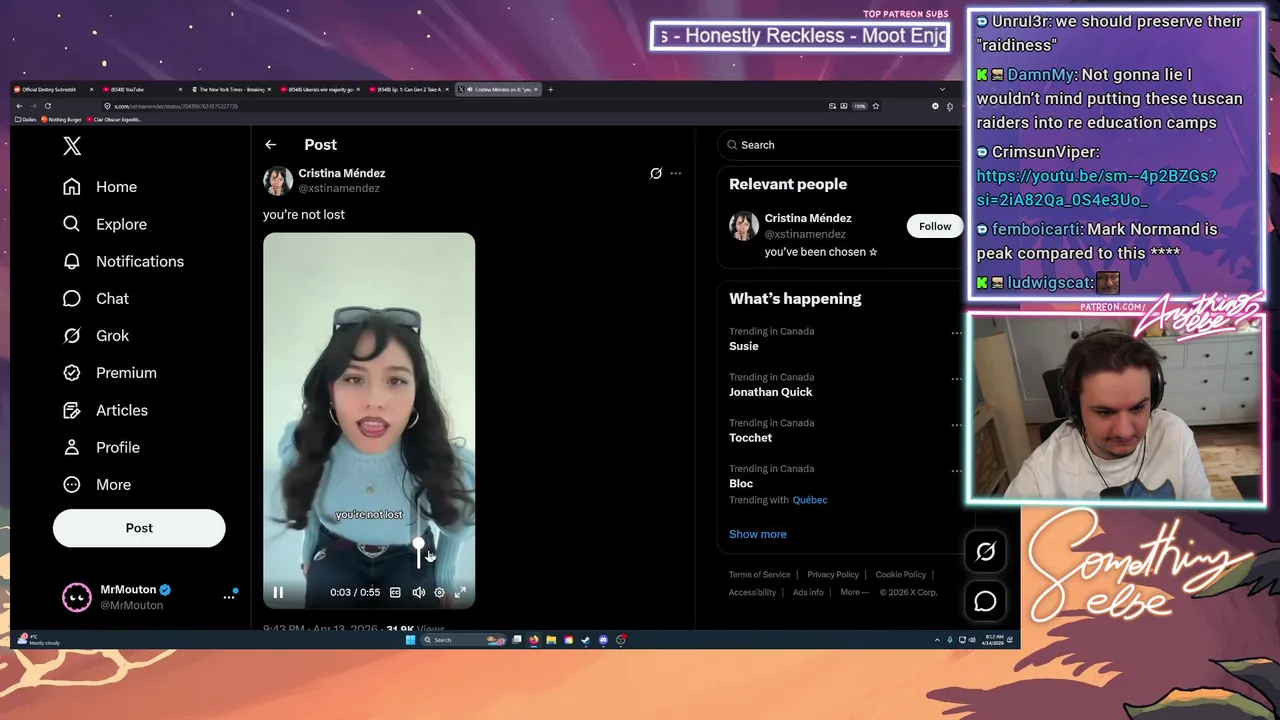Image resolution: width=1280 pixels, height=720 pixels.
Task: Open the Dailies bookmarks folder
Action: (28, 120)
